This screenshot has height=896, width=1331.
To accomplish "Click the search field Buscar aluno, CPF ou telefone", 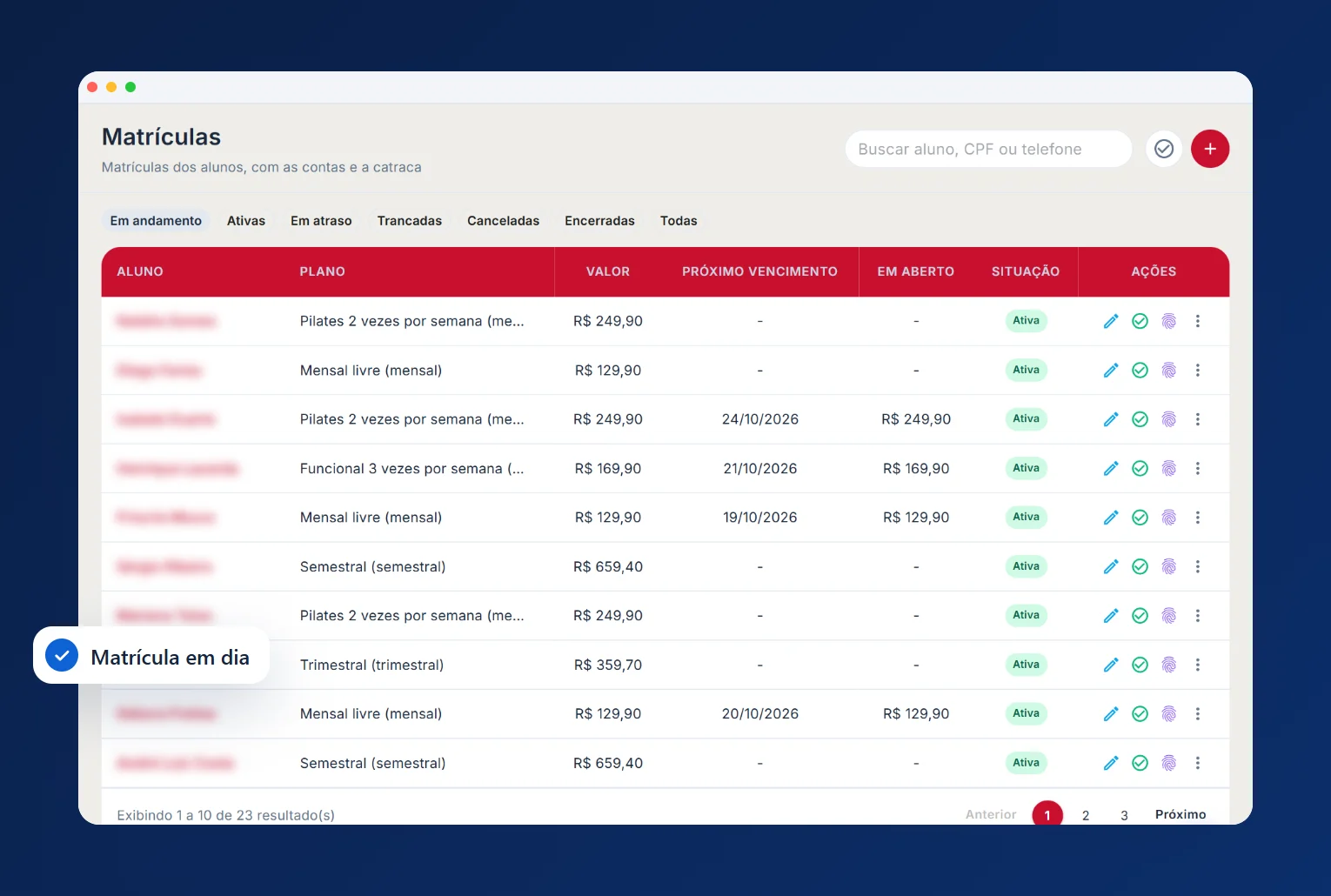I will pyautogui.click(x=988, y=149).
